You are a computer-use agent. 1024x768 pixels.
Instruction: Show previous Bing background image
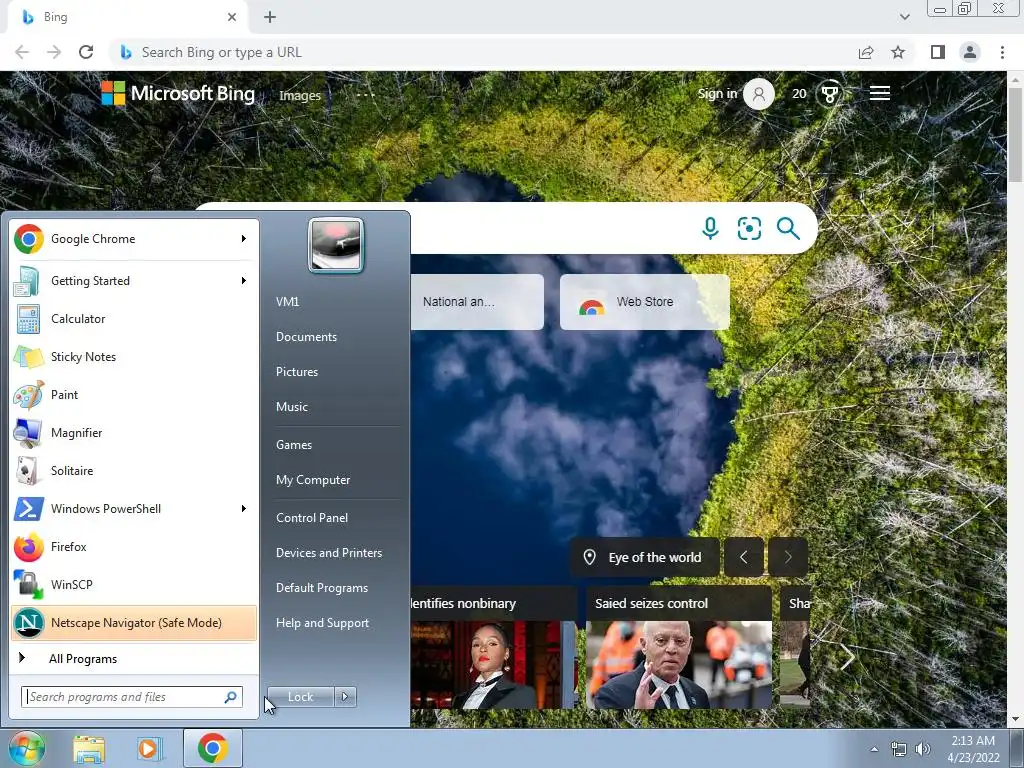click(743, 557)
